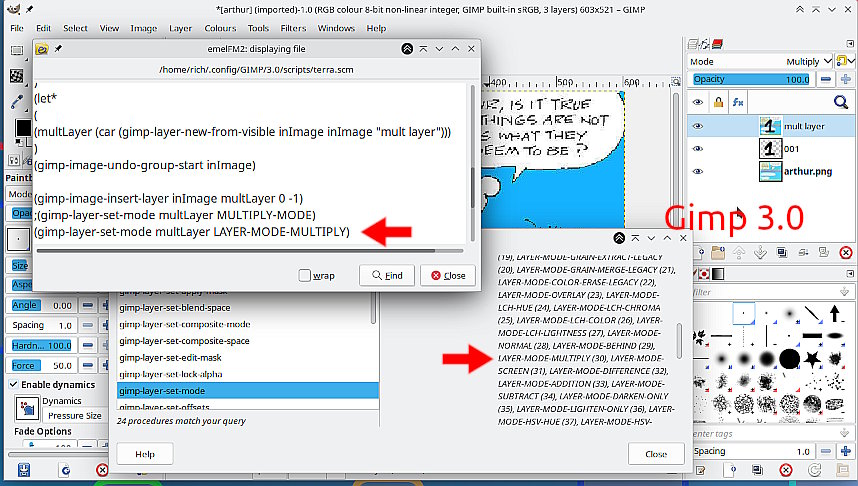Add a layer mask using mask icon
Image resolution: width=858 pixels, height=486 pixels.
[x=824, y=252]
